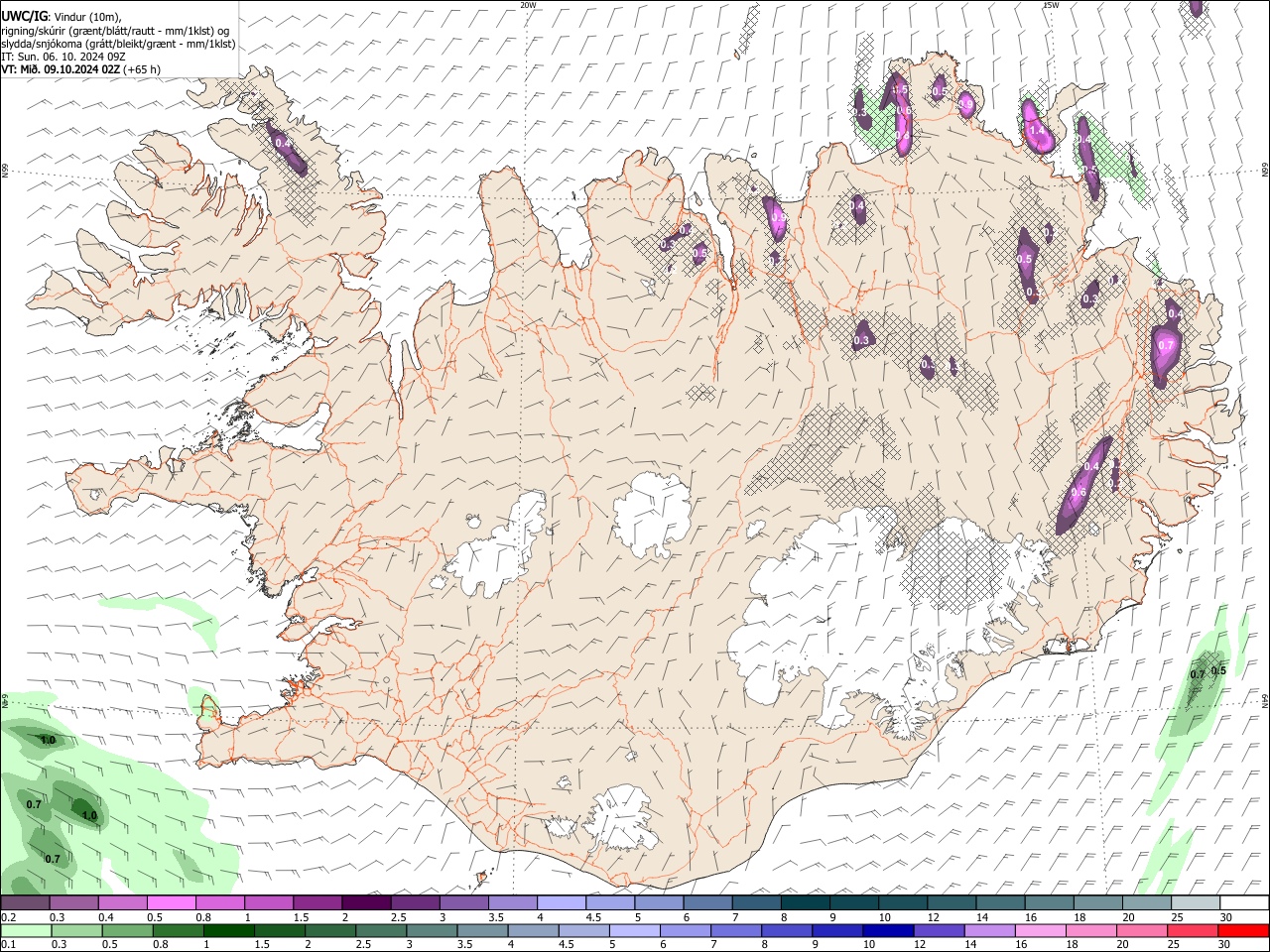Select the navy blue 10 rain legend swatch
This screenshot has height=952, width=1270.
887,930
